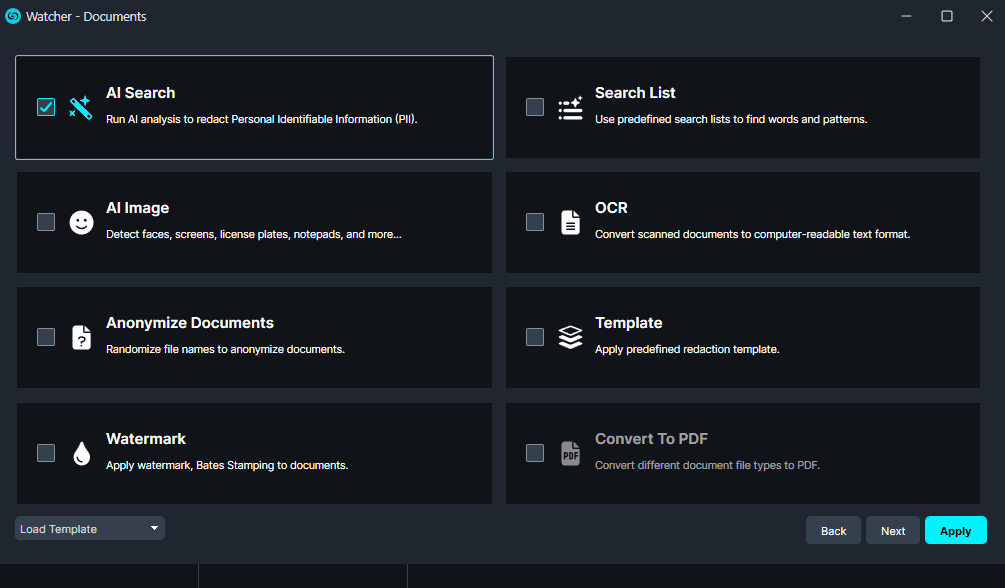This screenshot has width=1005, height=588.
Task: Click the Watermark droplet icon
Action: click(x=81, y=453)
